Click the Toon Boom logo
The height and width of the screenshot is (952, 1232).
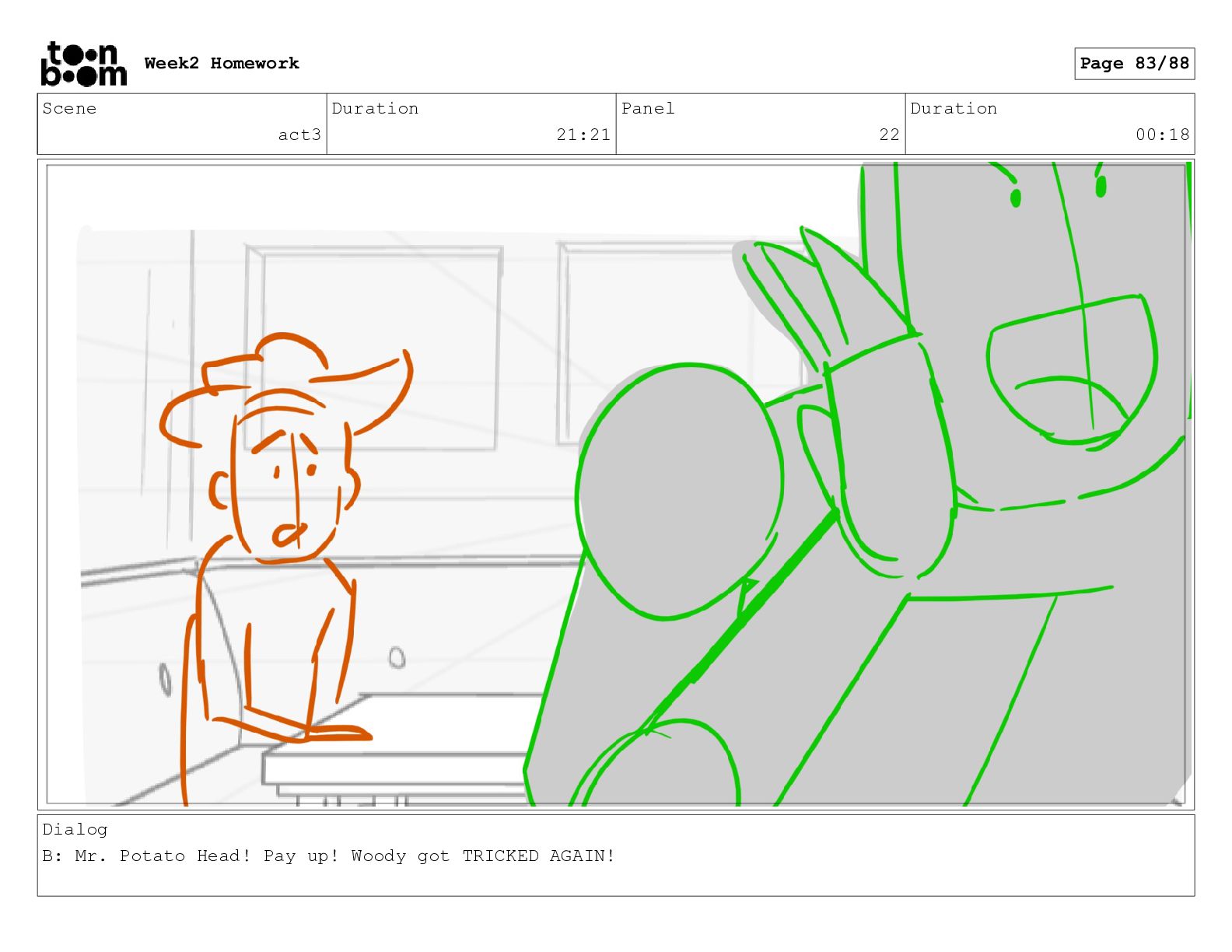83,63
